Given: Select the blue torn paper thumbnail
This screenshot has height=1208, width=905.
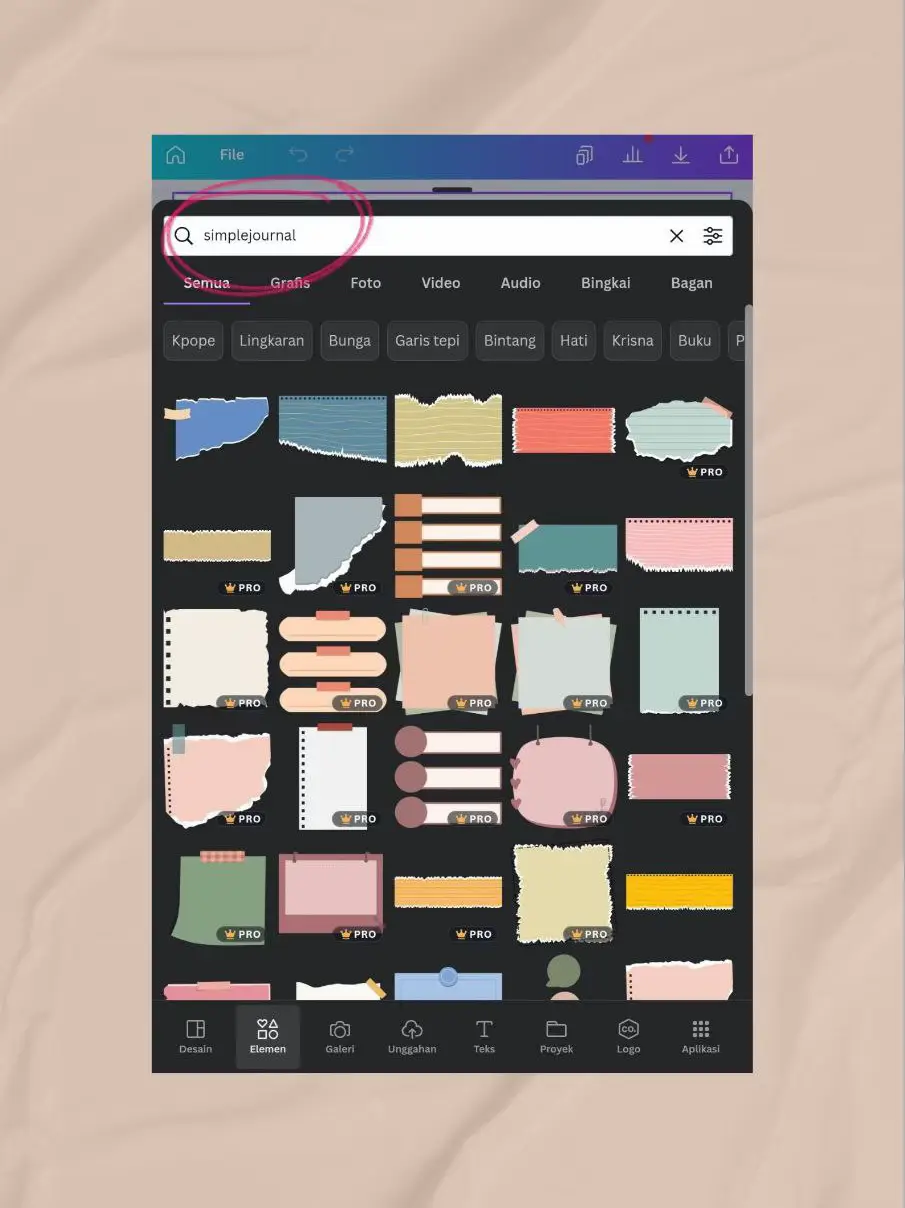Looking at the screenshot, I should click(x=216, y=427).
